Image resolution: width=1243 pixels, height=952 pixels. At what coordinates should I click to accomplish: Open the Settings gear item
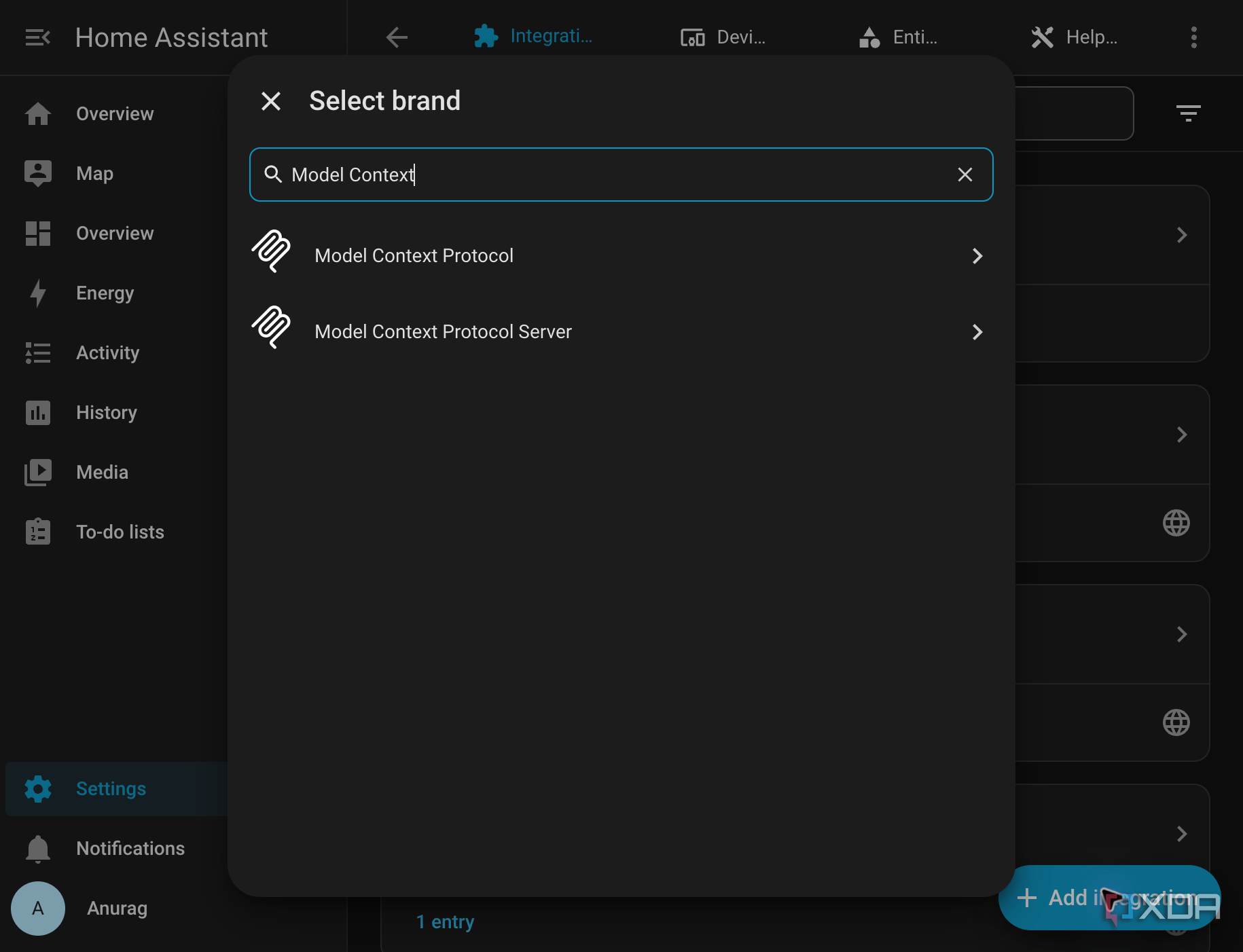pos(115,788)
